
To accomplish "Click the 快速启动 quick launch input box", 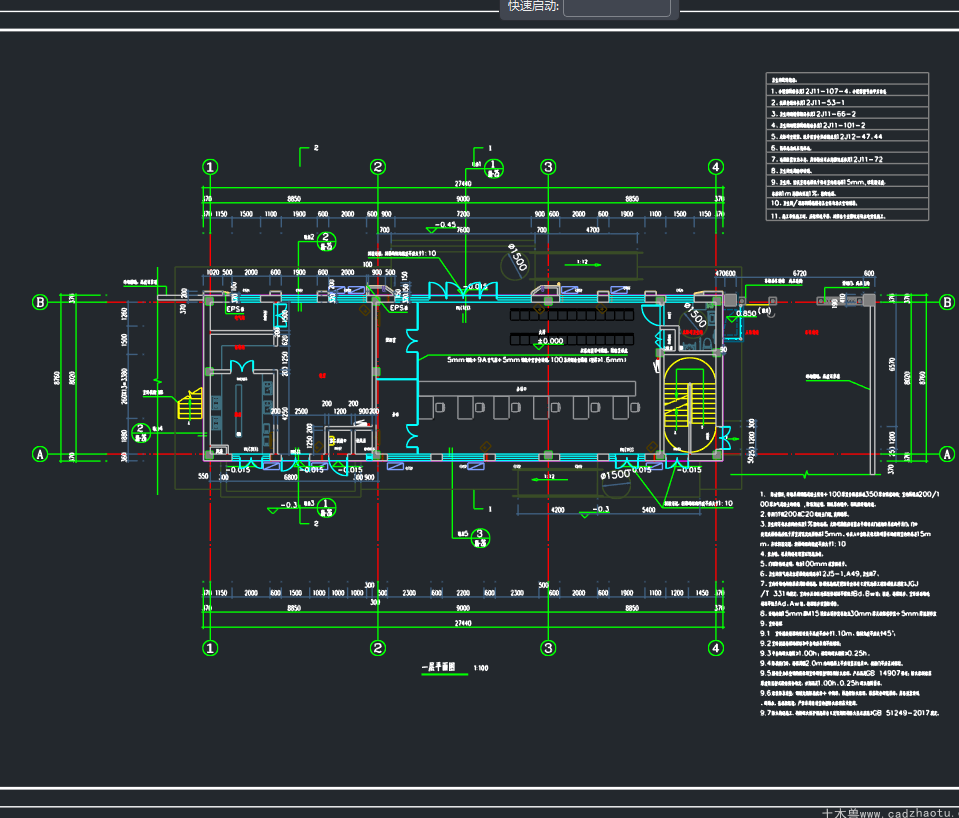I will point(616,7).
